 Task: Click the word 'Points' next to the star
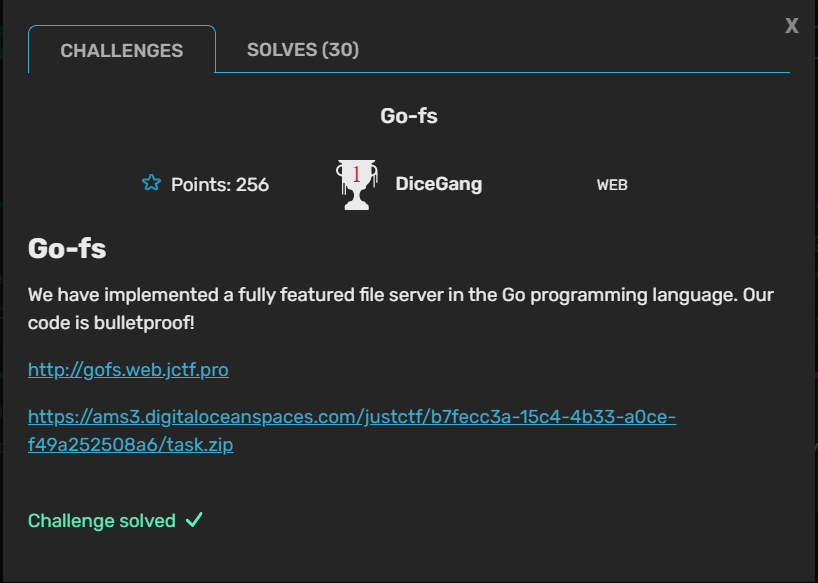pyautogui.click(x=200, y=184)
